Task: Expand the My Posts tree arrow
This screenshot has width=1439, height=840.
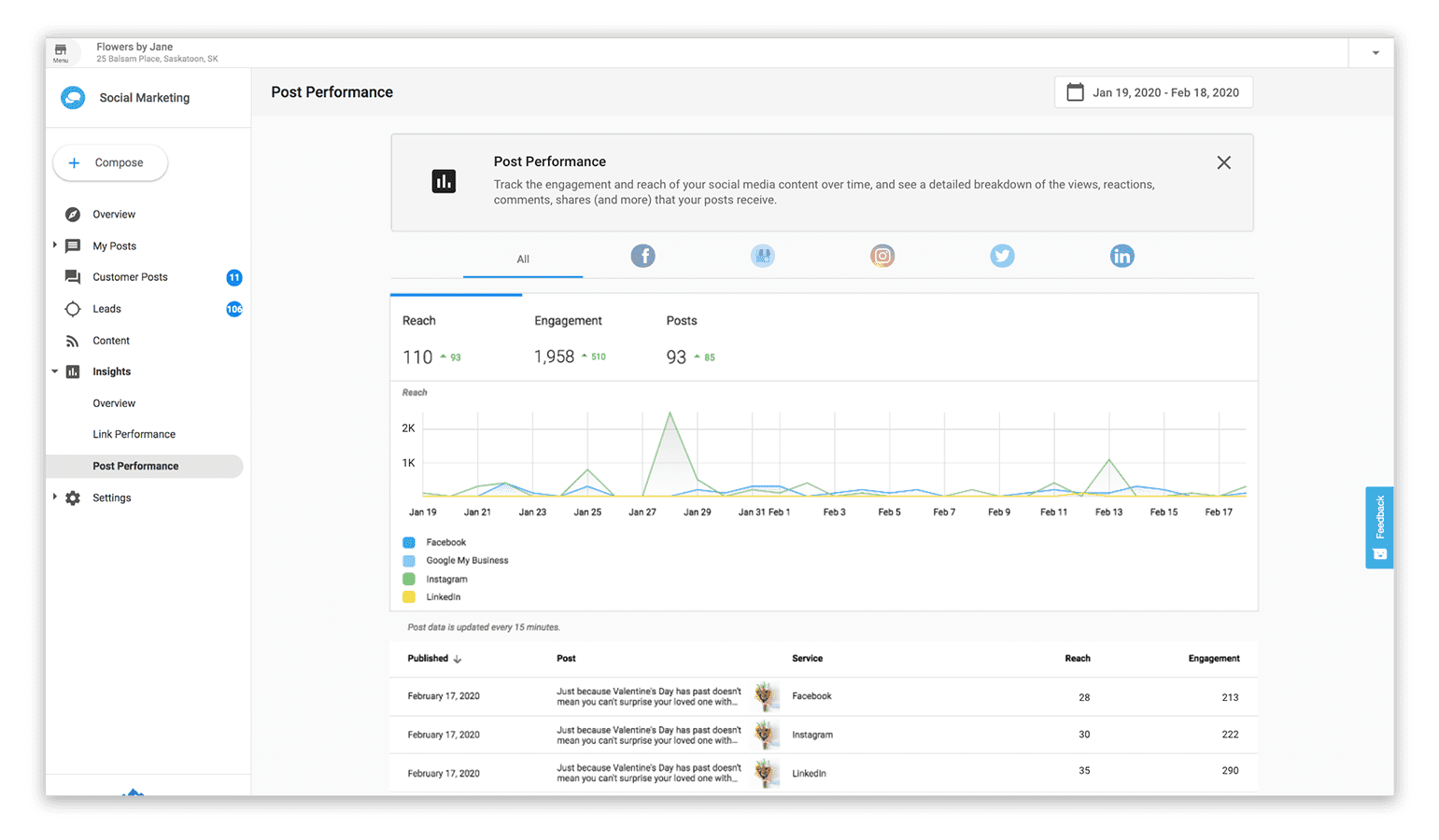Action: click(x=55, y=245)
